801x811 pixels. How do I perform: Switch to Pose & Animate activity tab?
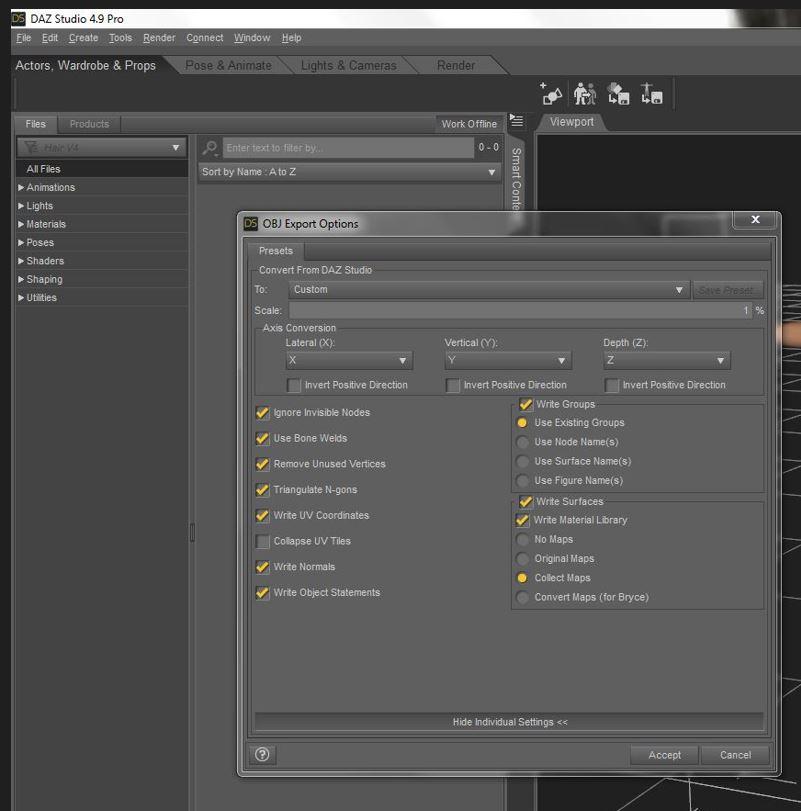[x=228, y=66]
